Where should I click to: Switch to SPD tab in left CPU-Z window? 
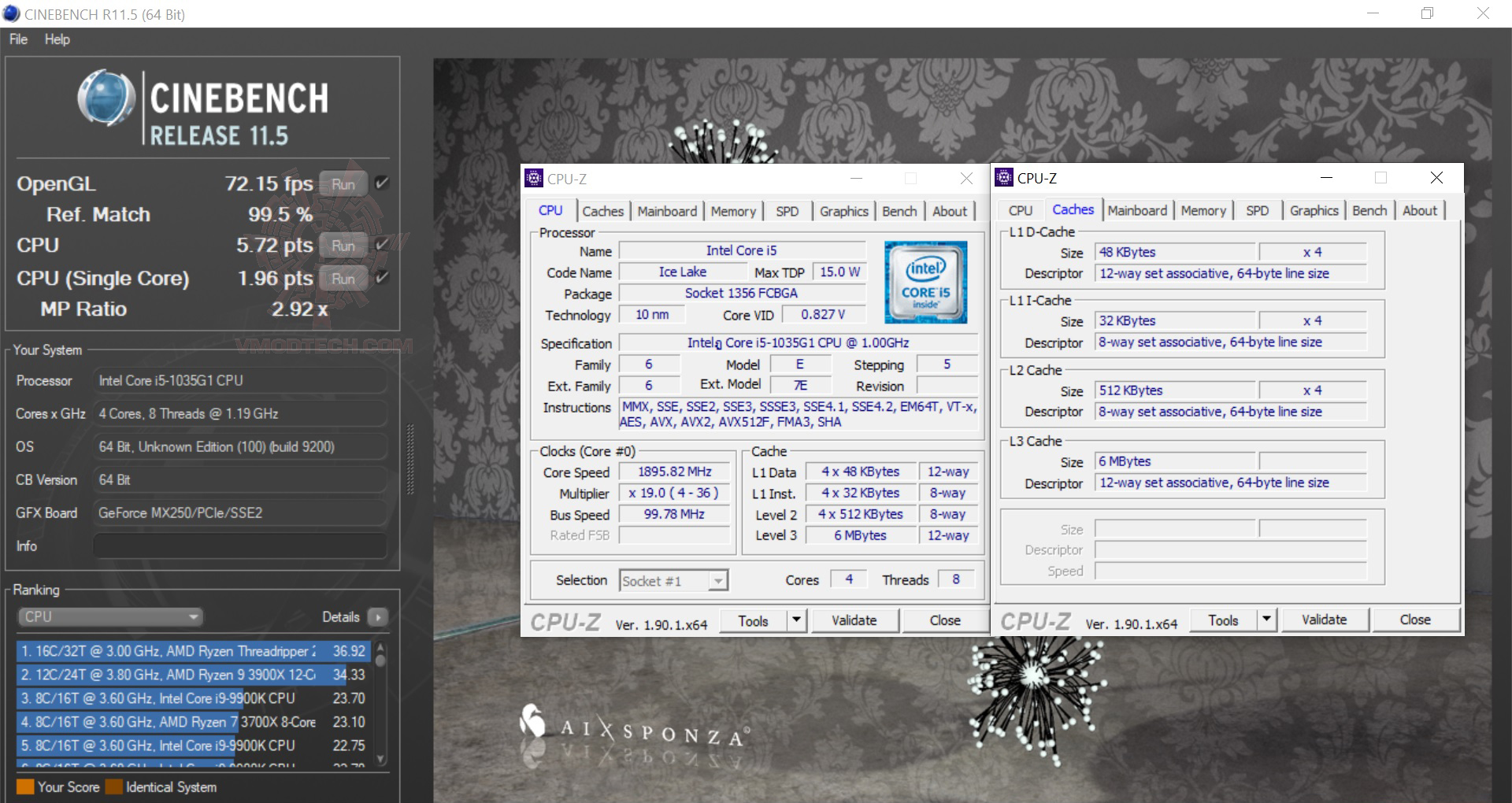(787, 211)
